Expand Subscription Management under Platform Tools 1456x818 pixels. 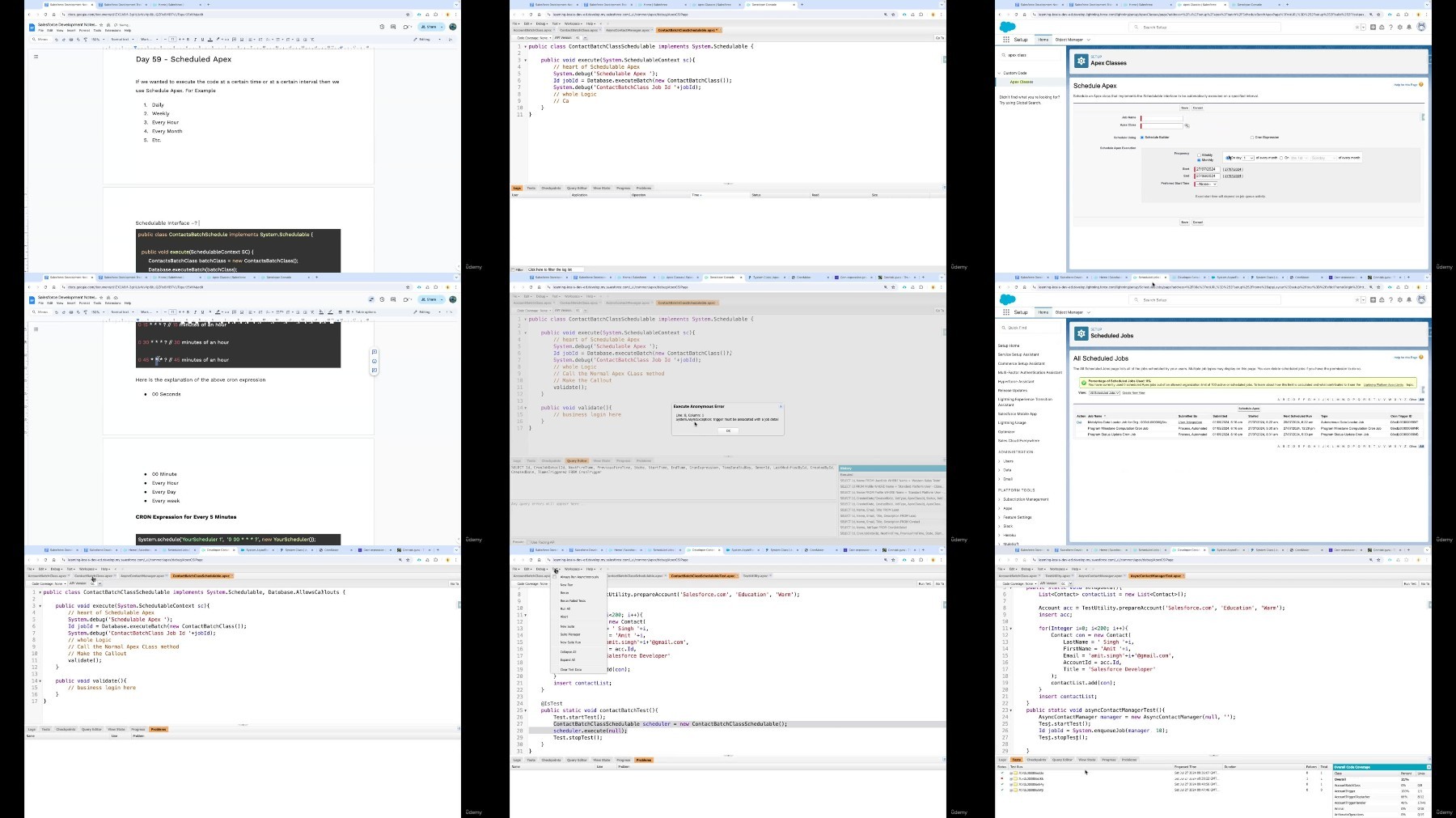click(999, 499)
